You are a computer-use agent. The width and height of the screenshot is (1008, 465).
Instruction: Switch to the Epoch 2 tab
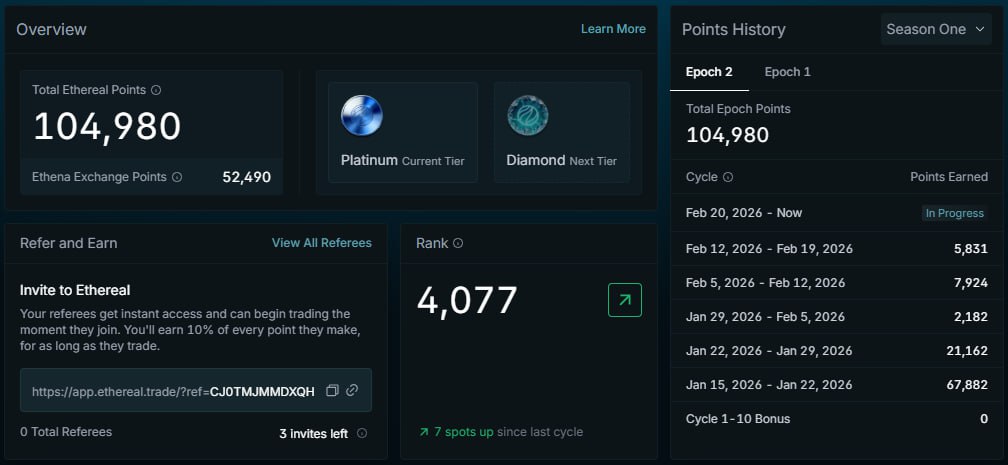(x=709, y=72)
